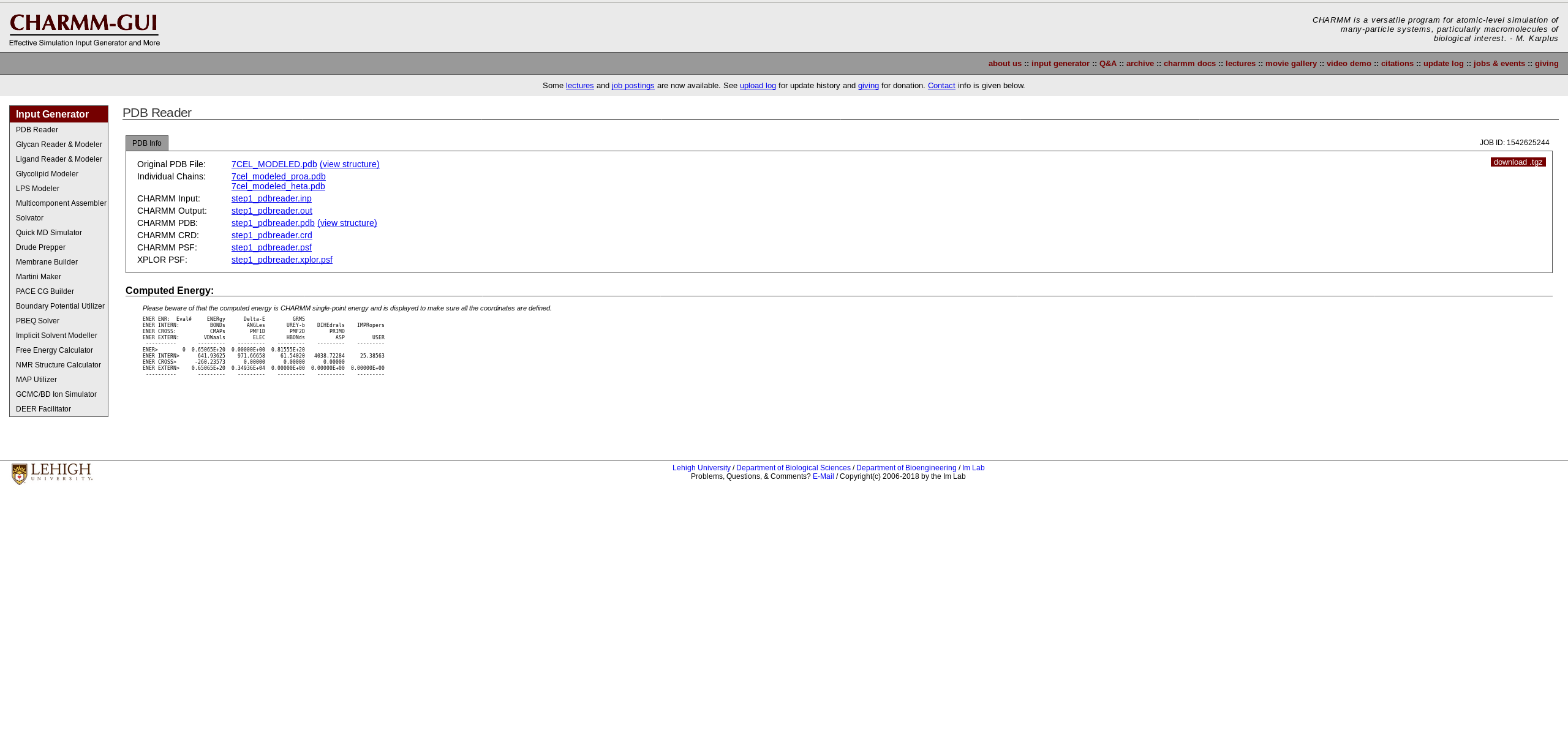View structure of original PDB file
Screen dimensions: 1568x744
[x=350, y=164]
